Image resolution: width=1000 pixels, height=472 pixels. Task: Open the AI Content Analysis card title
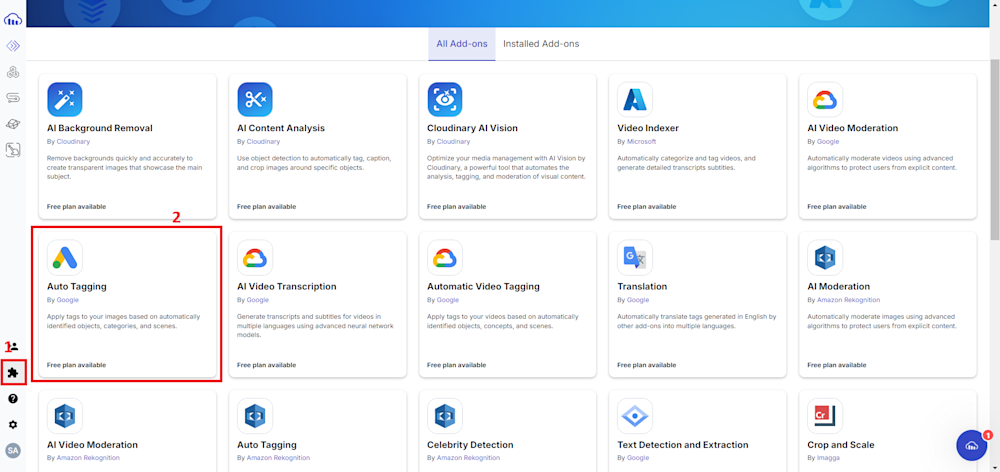click(x=281, y=128)
